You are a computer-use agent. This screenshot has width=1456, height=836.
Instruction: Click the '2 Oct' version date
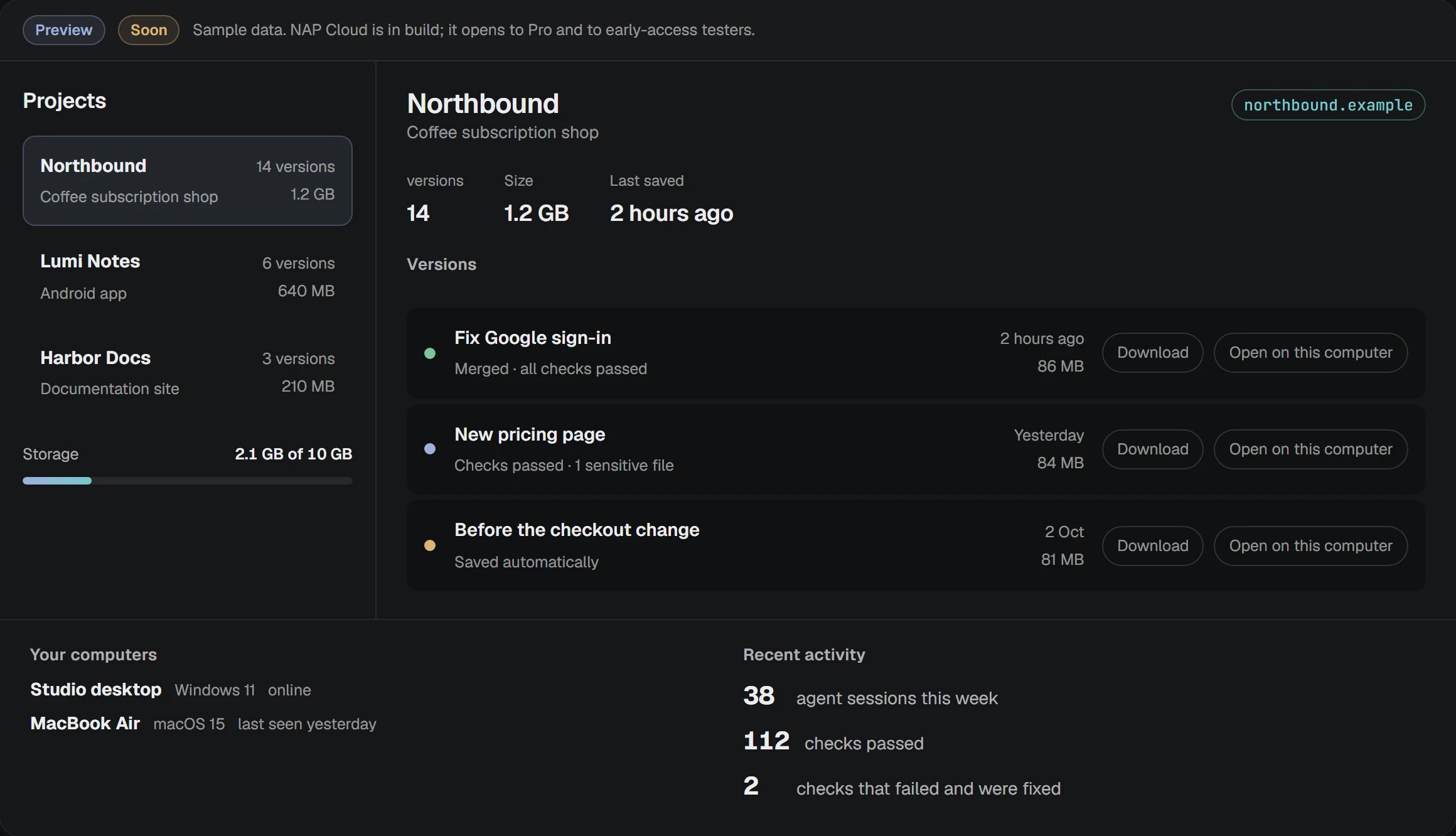tap(1064, 532)
